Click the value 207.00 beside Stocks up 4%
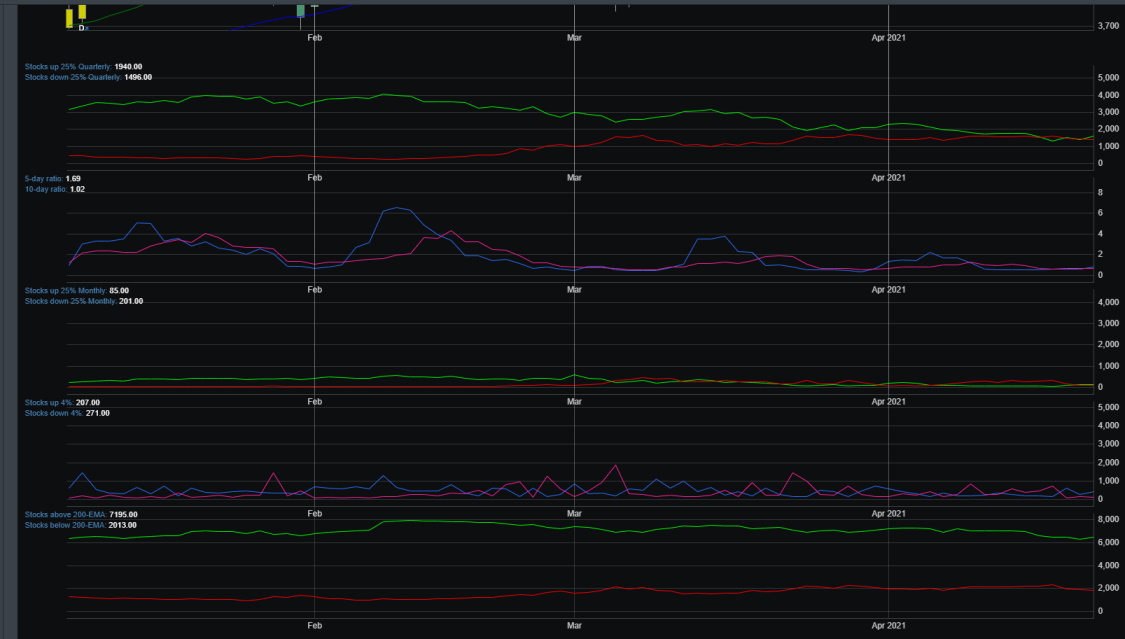Viewport: 1125px width, 639px height. [88, 402]
